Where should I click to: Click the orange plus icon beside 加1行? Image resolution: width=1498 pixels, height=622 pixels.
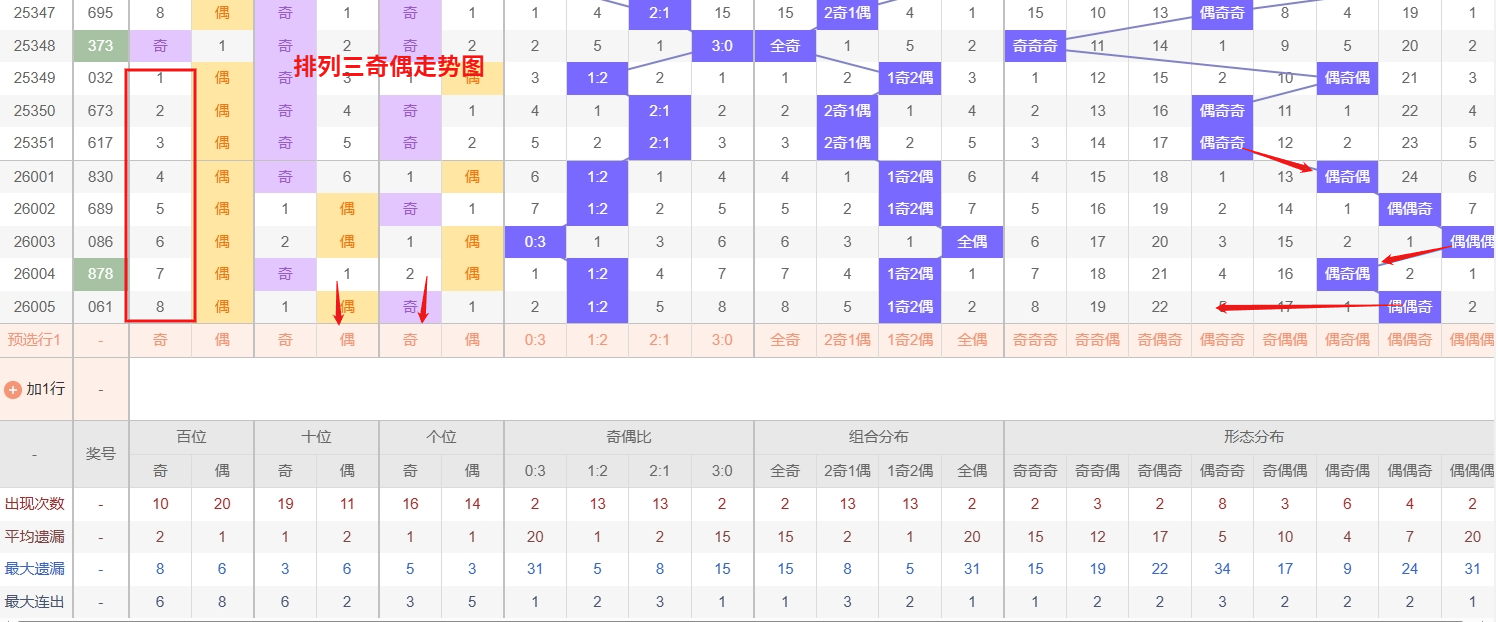click(x=13, y=389)
